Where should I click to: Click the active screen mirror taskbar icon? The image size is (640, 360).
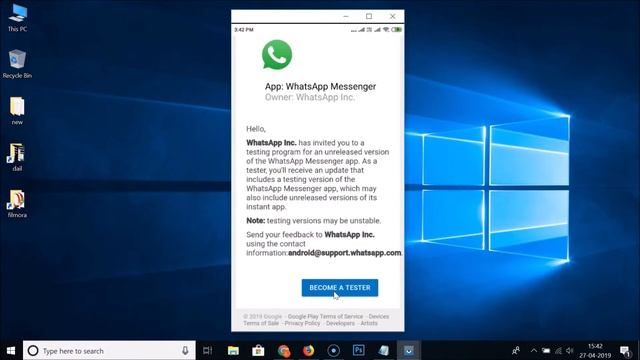(409, 351)
